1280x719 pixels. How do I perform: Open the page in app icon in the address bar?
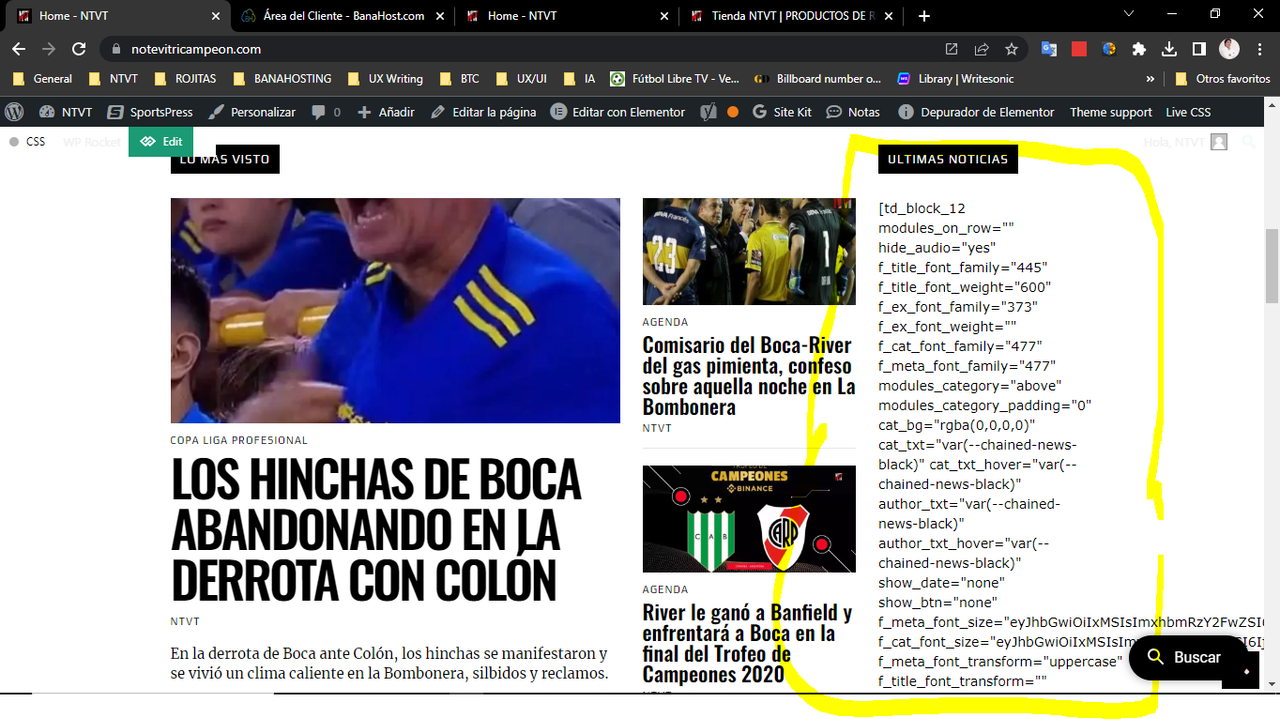951,49
